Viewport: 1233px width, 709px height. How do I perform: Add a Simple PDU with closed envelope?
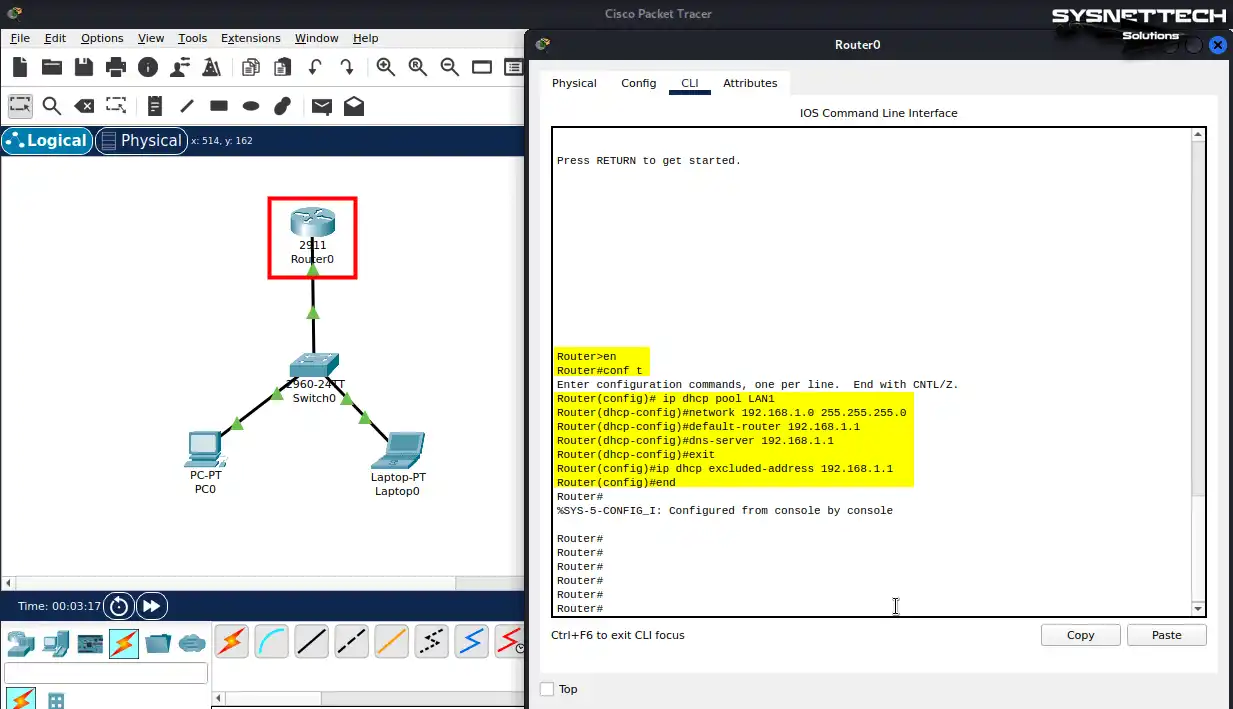pos(321,105)
